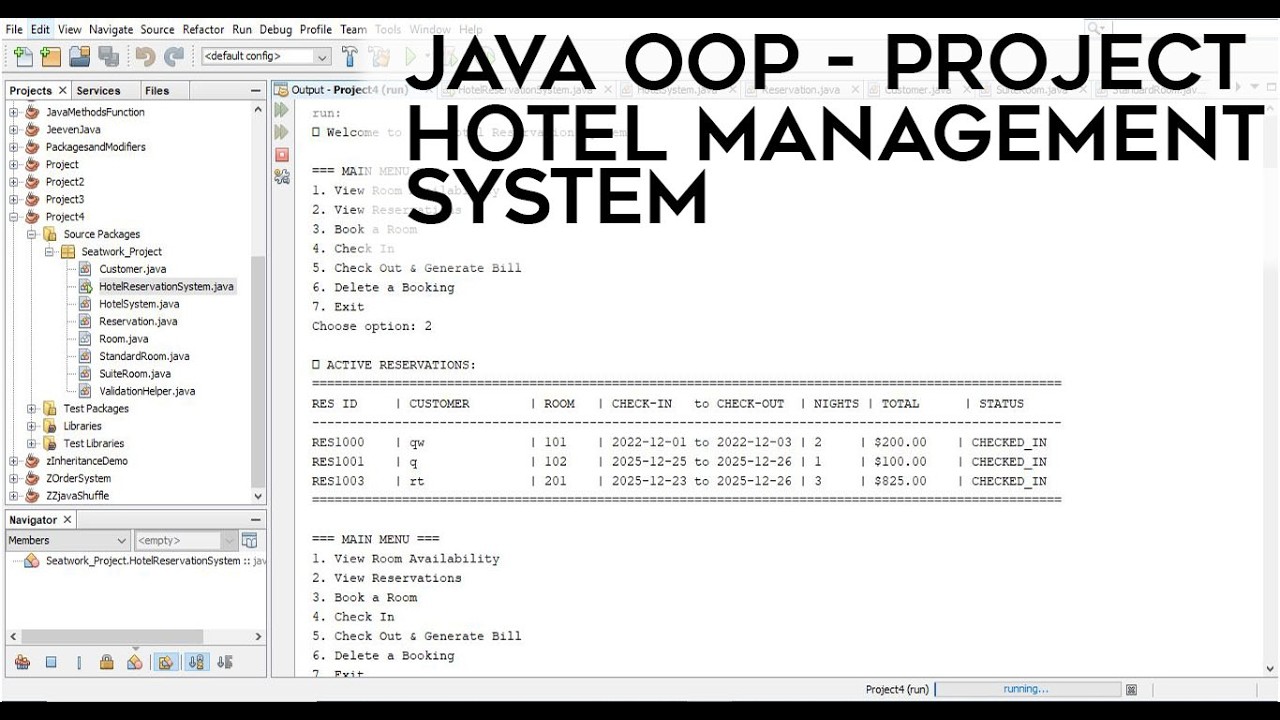This screenshot has height=720, width=1280.
Task: Click the Re-run with different parameters icon
Action: (x=282, y=132)
